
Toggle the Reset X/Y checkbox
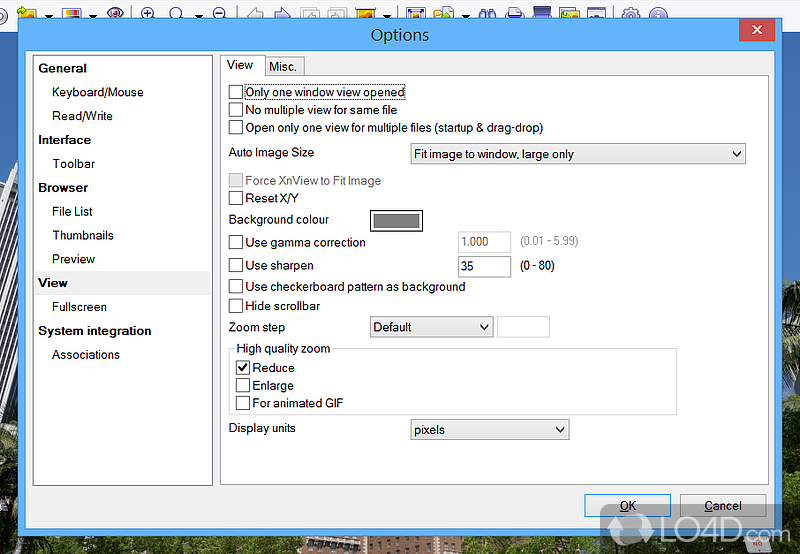[235, 198]
